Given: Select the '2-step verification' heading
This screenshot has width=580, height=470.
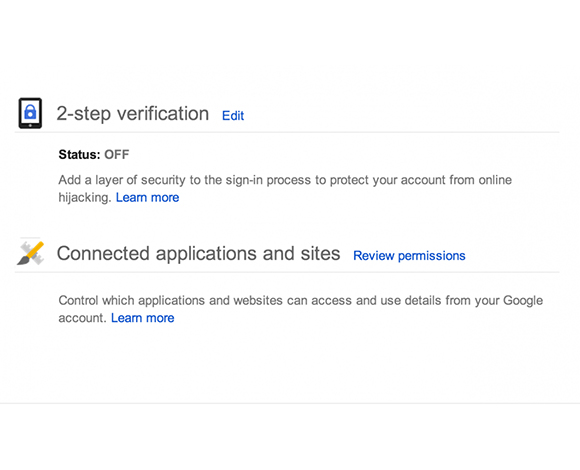Looking at the screenshot, I should 132,114.
